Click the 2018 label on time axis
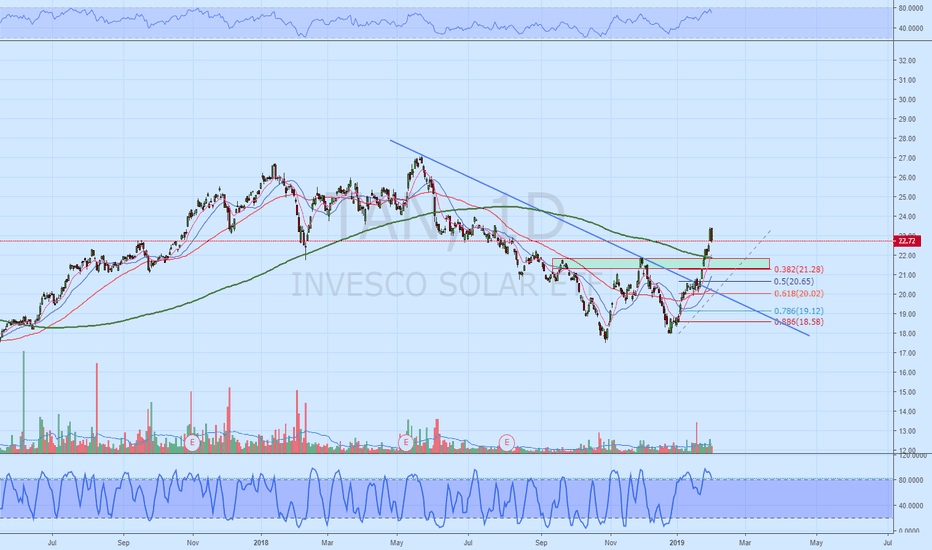The height and width of the screenshot is (550, 932). pos(261,542)
